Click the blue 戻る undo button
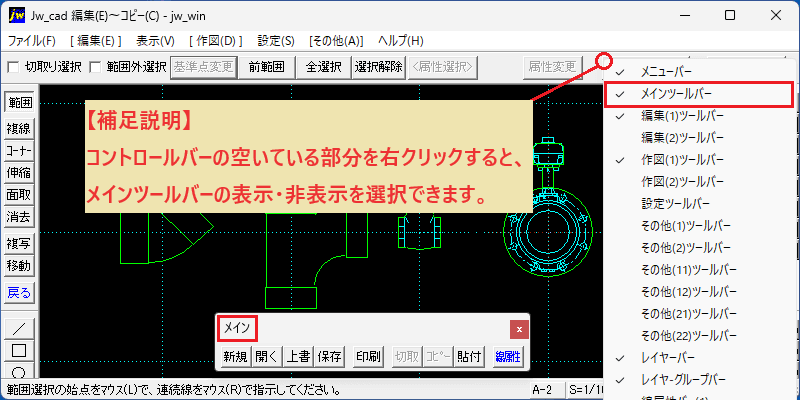Image resolution: width=800 pixels, height=400 pixels. [x=19, y=293]
